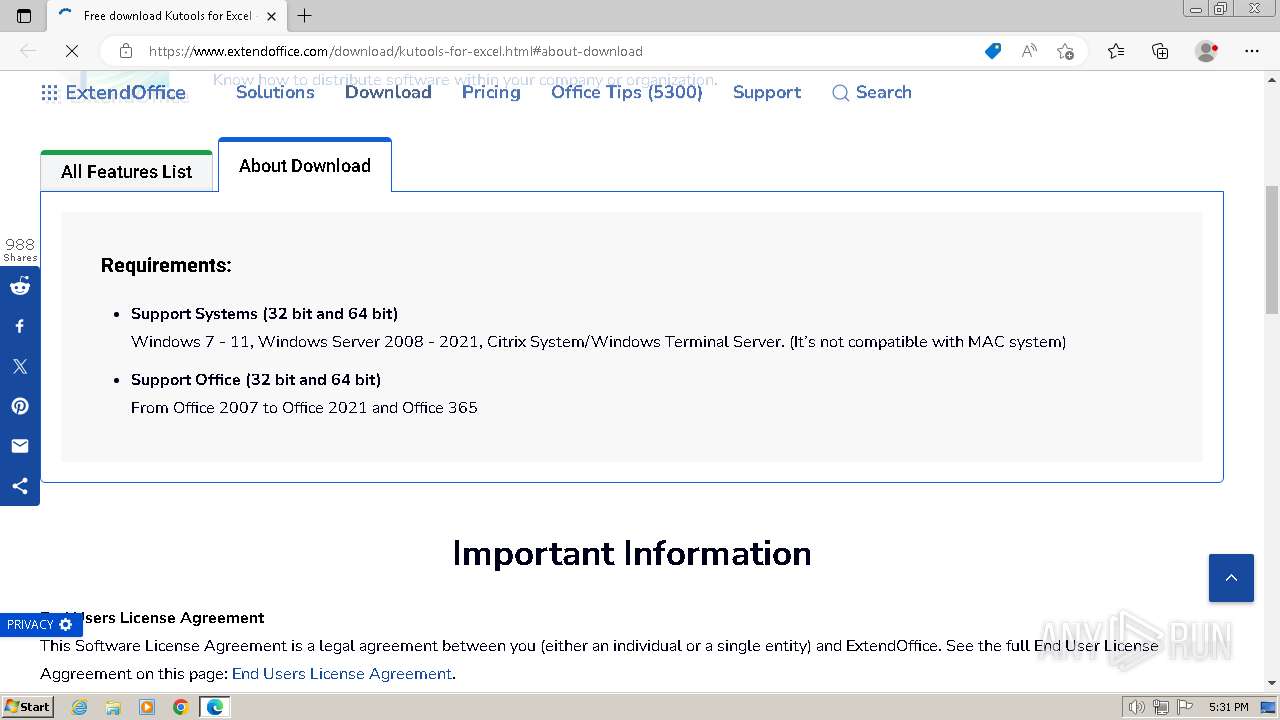Viewport: 1280px width, 720px height.
Task: Click the page vertical scrollbar thumb
Action: point(1272,250)
